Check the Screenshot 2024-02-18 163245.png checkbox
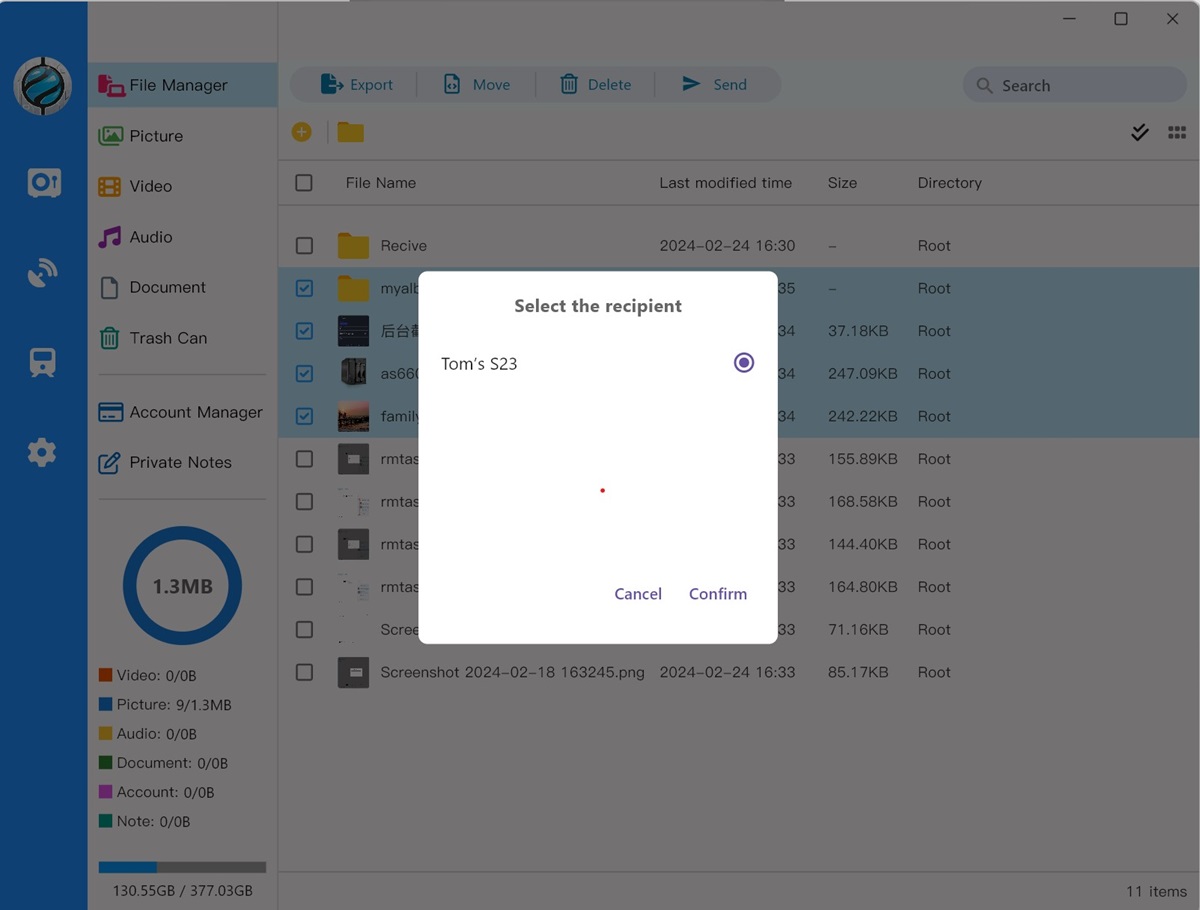This screenshot has height=910, width=1200. [304, 673]
